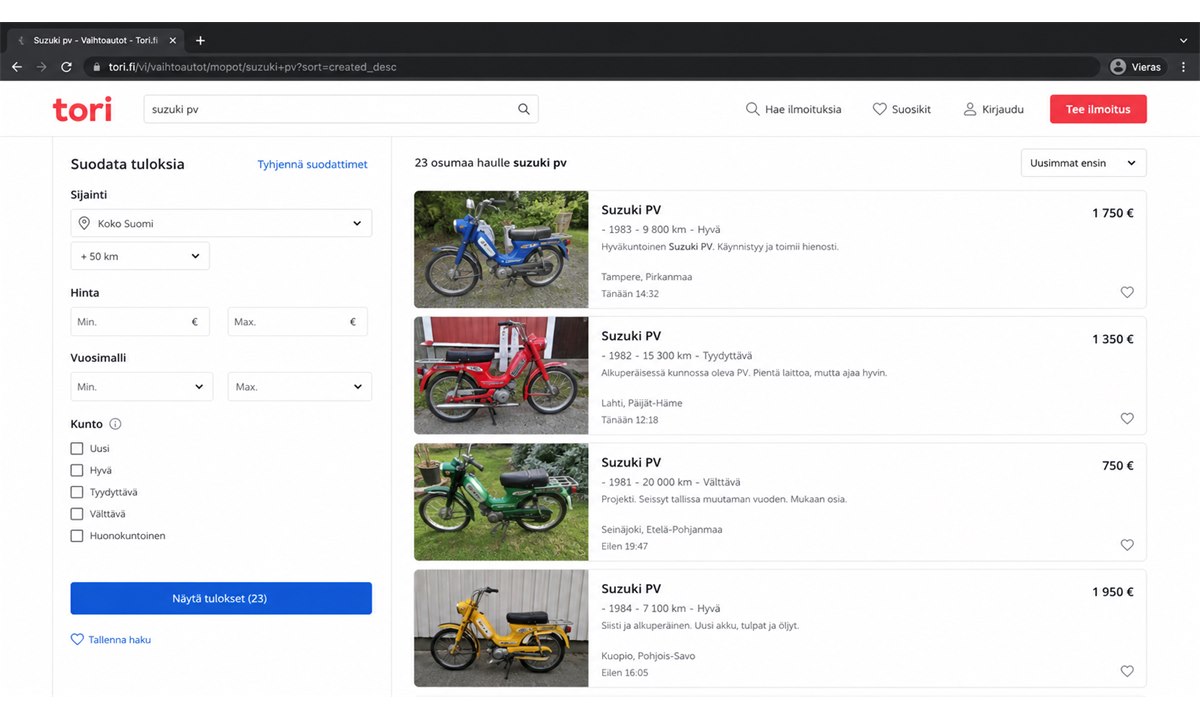Favorite the 1 950 € Suzuki PV listing
This screenshot has height=720, width=1200.
click(x=1127, y=671)
